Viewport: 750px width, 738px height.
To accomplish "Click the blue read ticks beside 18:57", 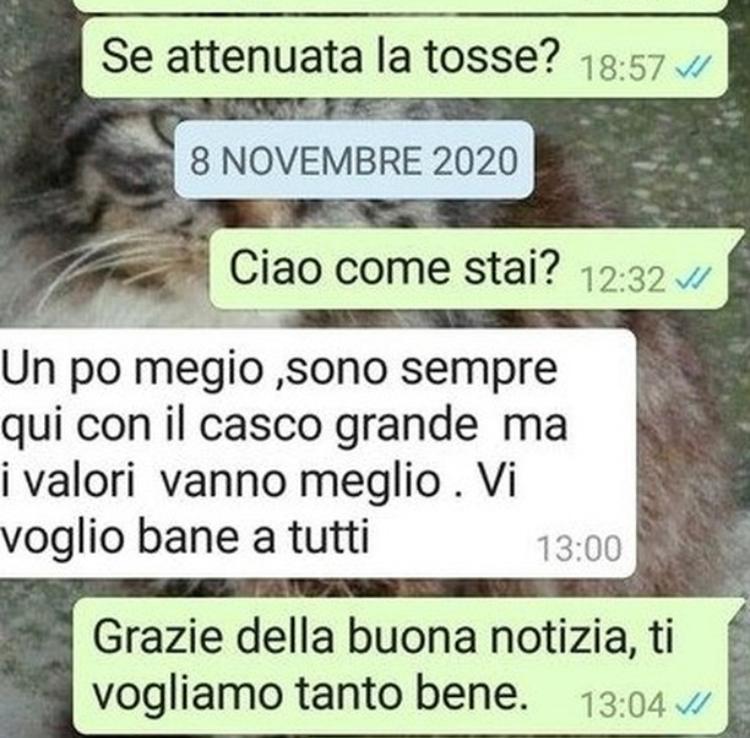I will [694, 67].
